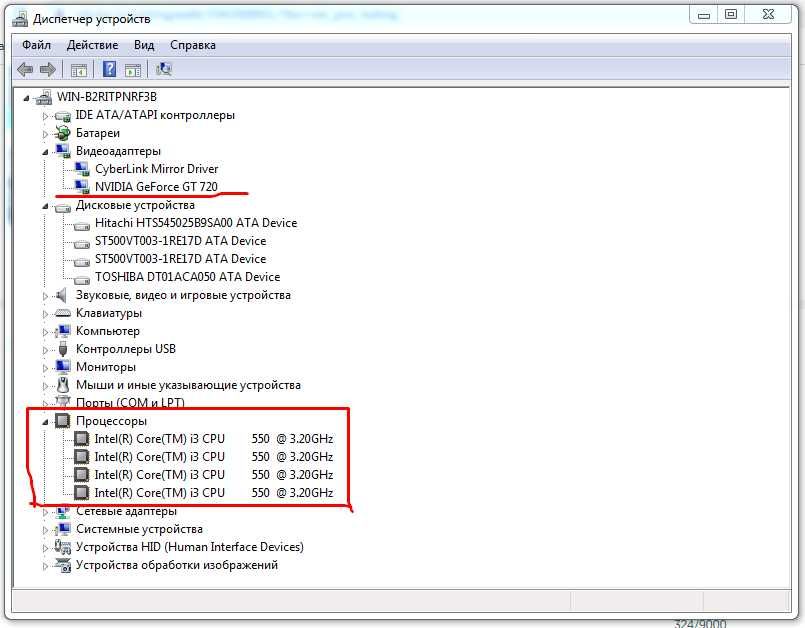Select Hitachi HTS545025B9SA00 ATA Device

click(x=196, y=223)
